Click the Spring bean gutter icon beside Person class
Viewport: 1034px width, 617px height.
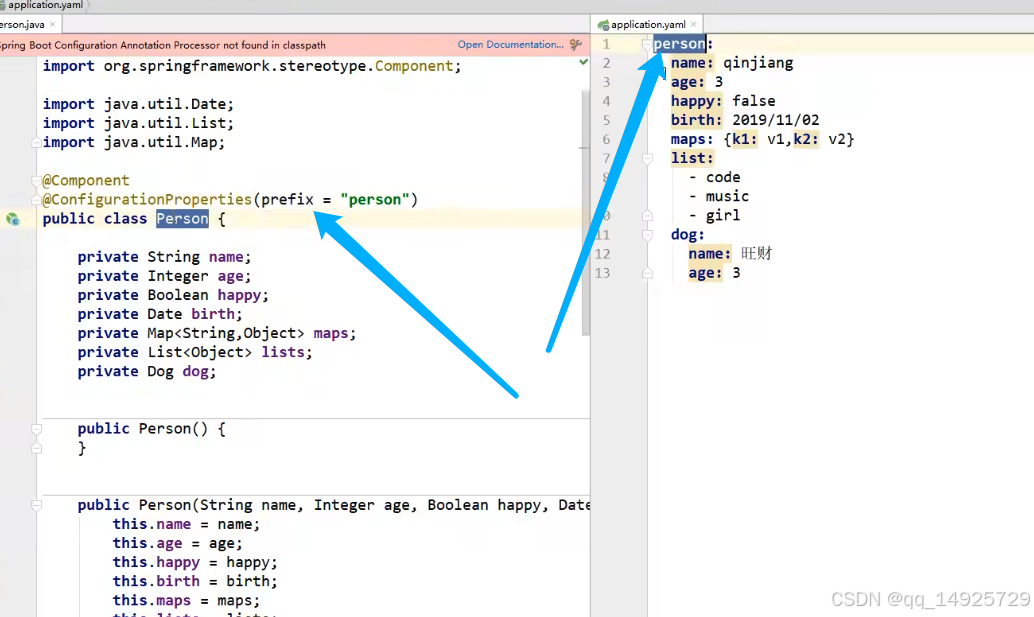11,218
